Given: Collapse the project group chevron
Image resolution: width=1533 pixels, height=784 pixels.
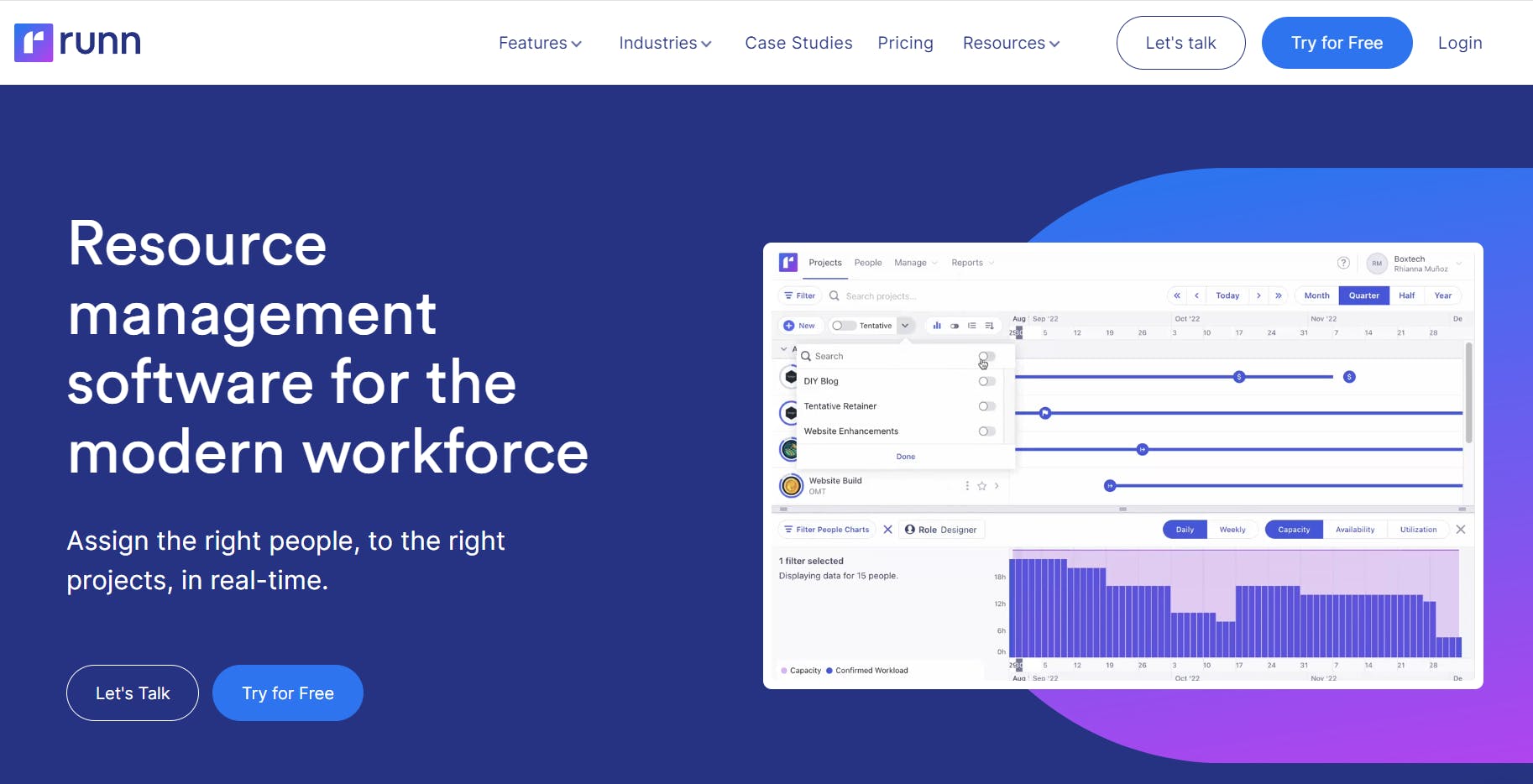Looking at the screenshot, I should (x=783, y=348).
